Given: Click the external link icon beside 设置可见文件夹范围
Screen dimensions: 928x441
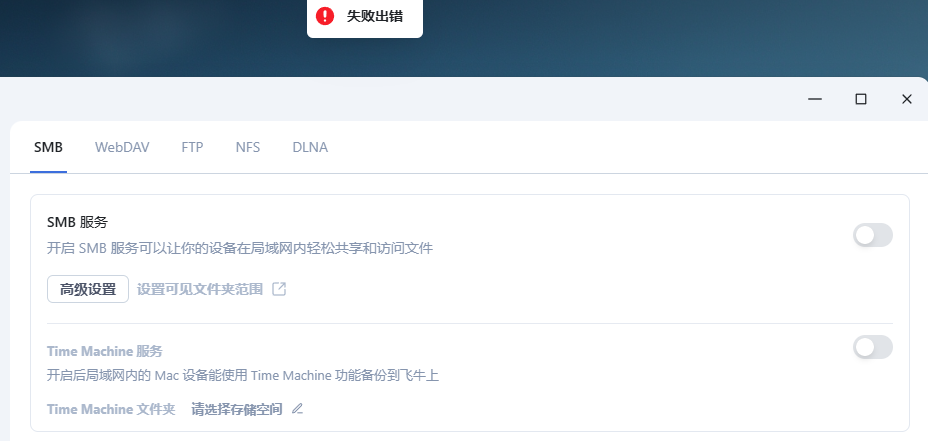Looking at the screenshot, I should [x=279, y=289].
